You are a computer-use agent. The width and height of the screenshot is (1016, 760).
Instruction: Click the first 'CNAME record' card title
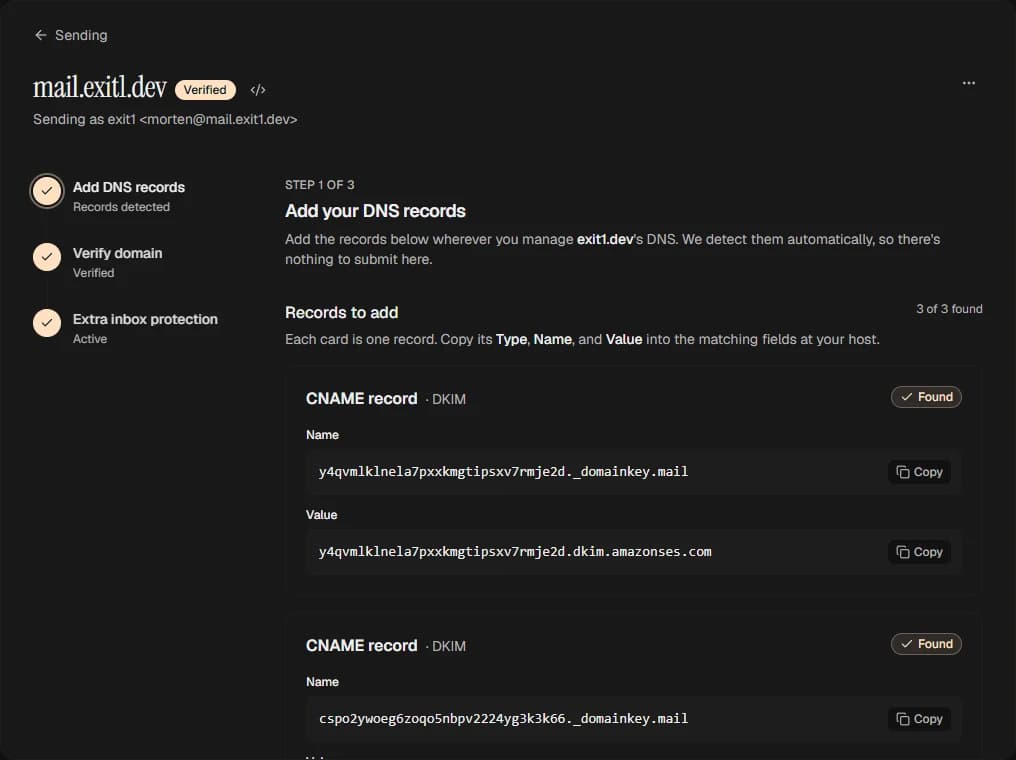tap(362, 398)
